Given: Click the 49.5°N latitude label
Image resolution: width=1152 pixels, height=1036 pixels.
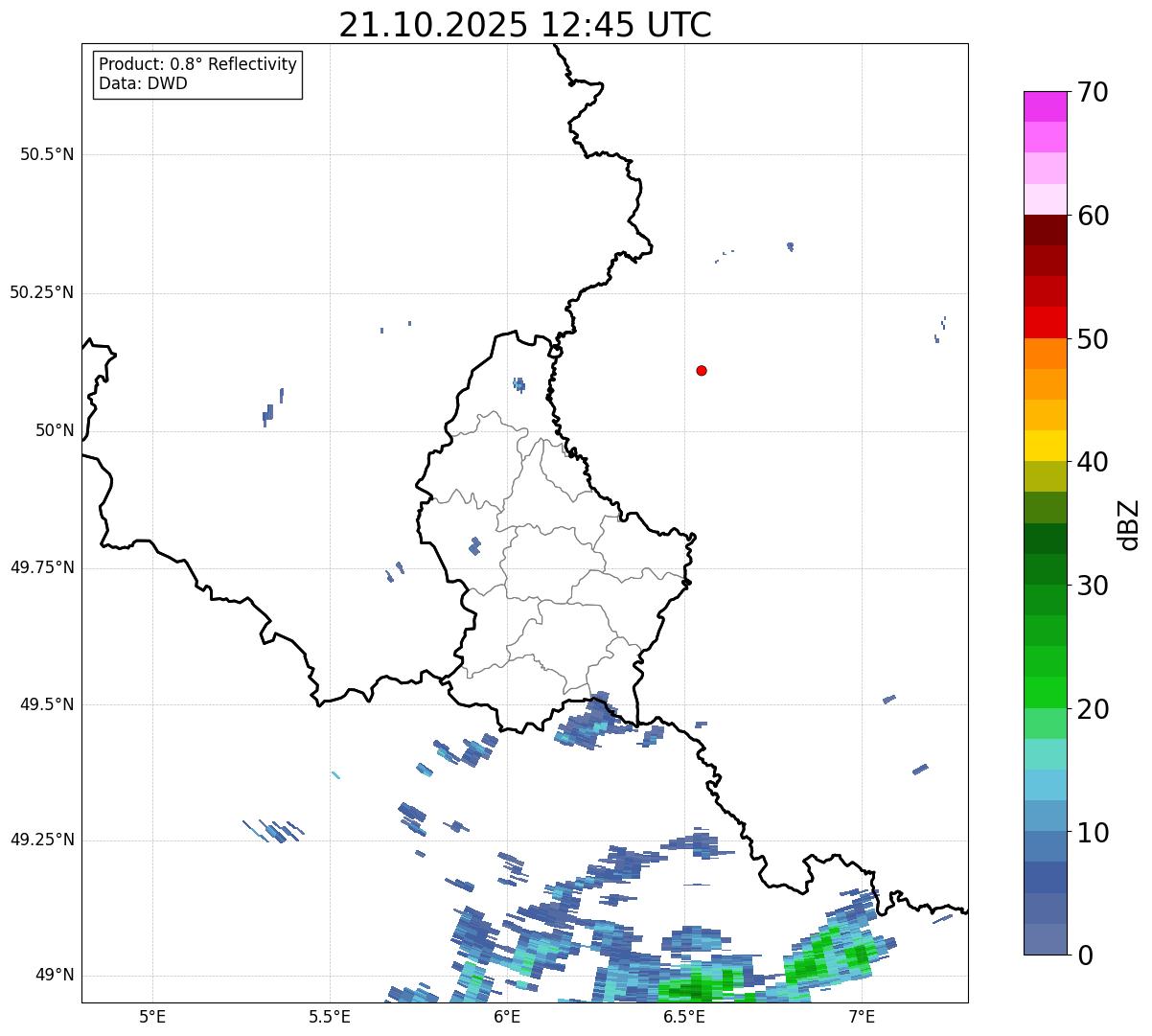Looking at the screenshot, I should click(x=47, y=704).
